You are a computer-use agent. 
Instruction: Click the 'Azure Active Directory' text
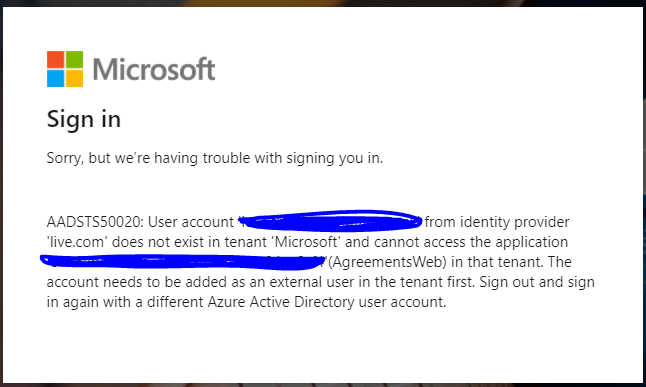coord(281,302)
